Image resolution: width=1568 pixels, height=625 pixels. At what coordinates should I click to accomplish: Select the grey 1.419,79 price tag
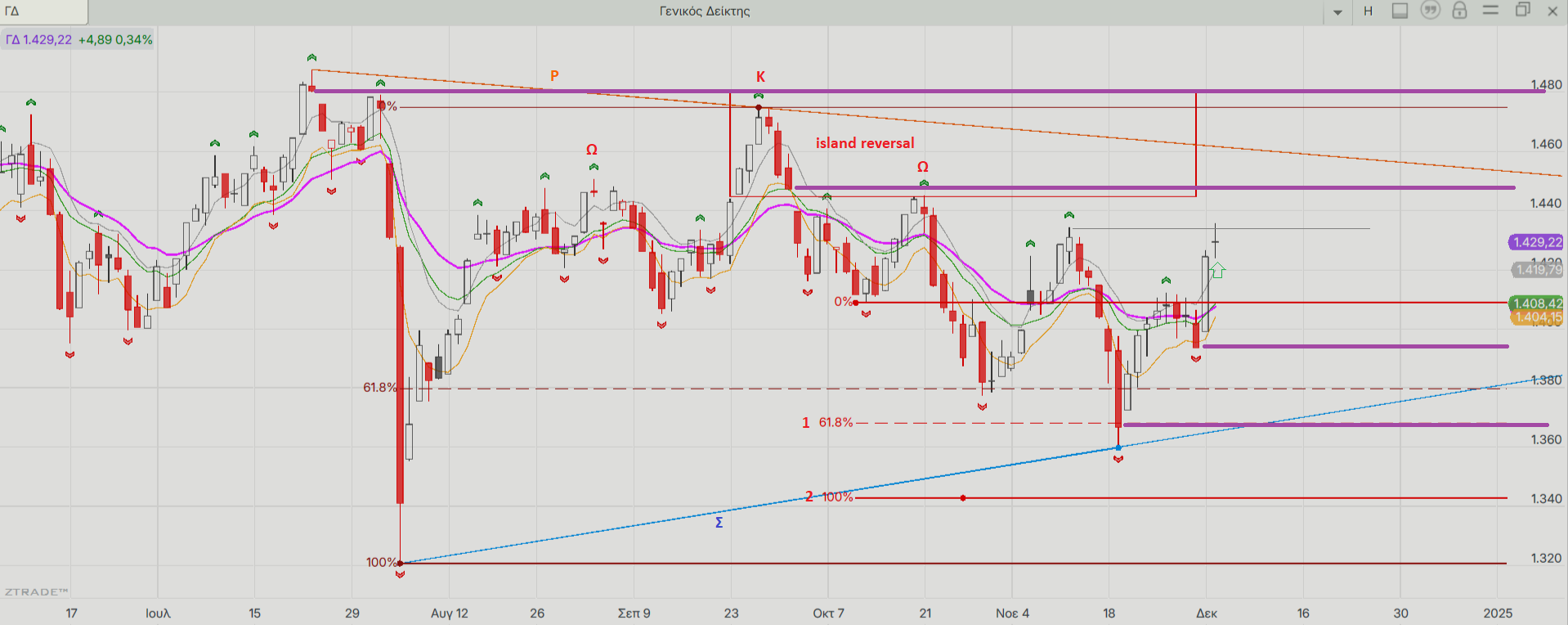[x=1536, y=269]
